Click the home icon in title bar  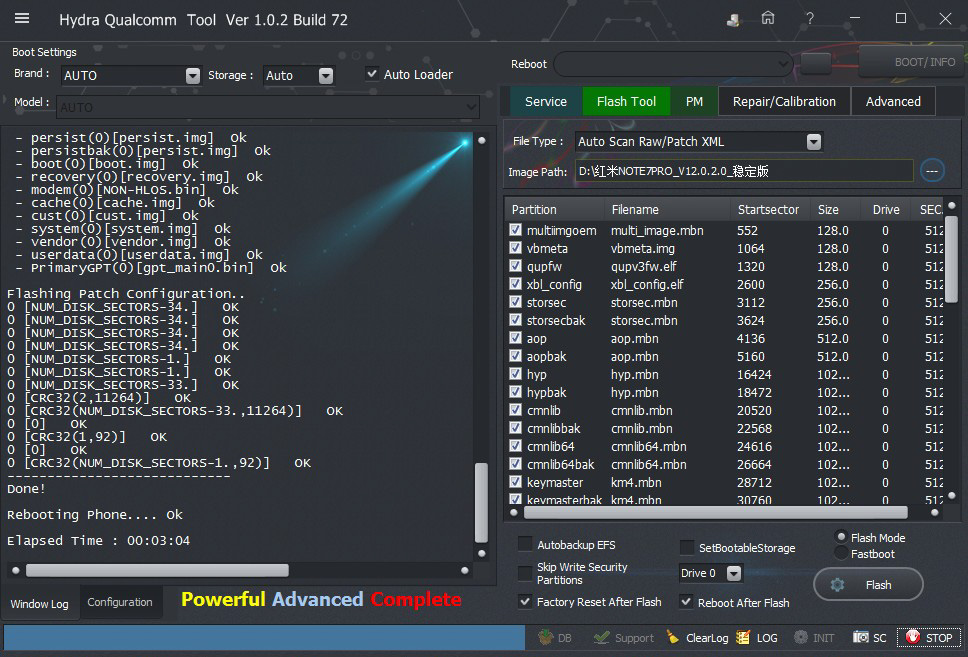(x=767, y=19)
